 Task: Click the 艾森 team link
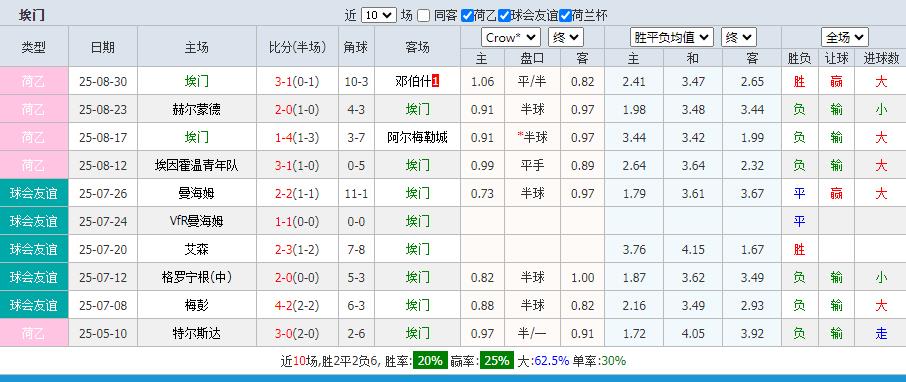pyautogui.click(x=197, y=249)
